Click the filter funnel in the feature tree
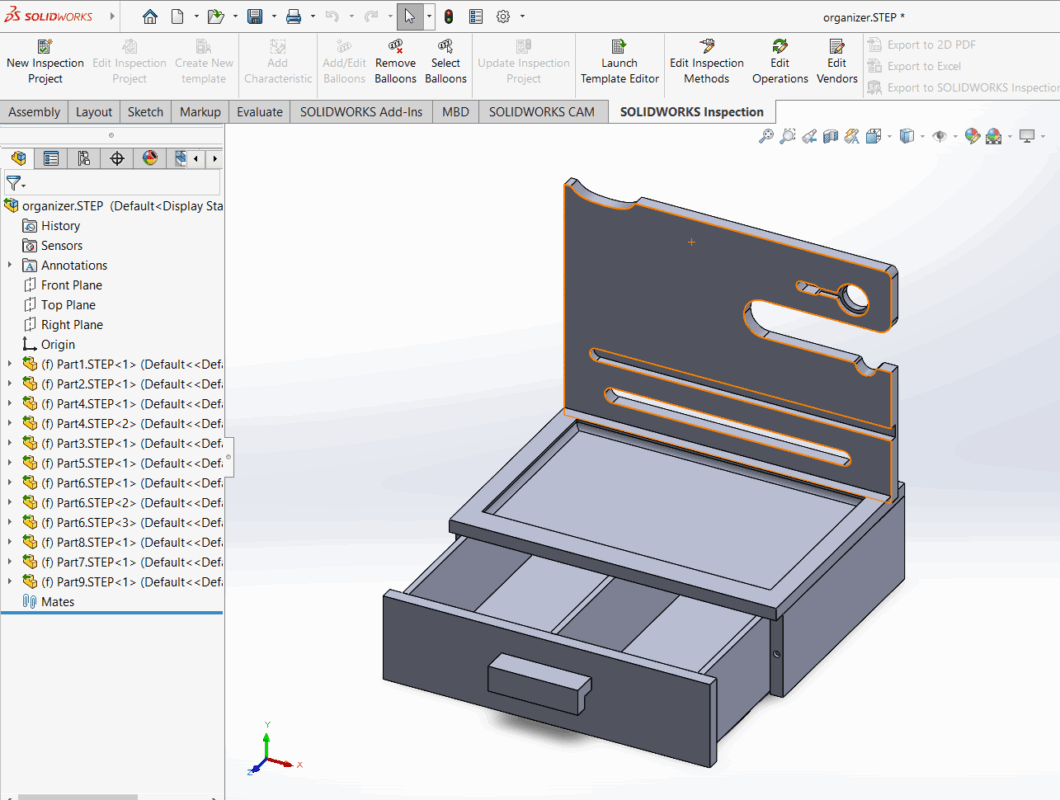Image resolution: width=1060 pixels, height=800 pixels. pos(13,183)
